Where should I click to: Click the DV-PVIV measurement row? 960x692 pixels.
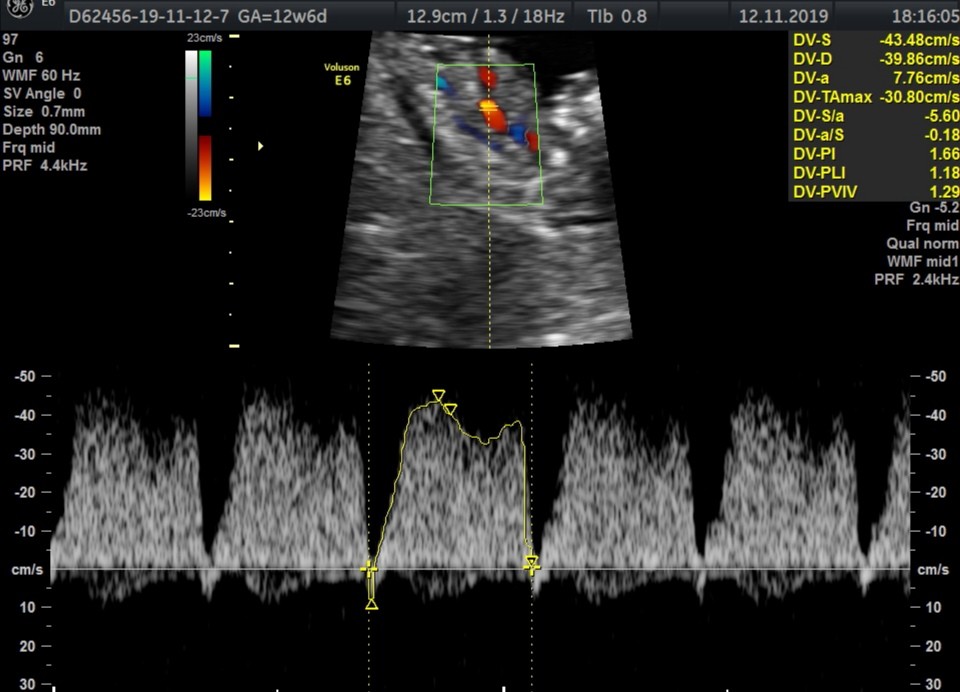(x=874, y=192)
